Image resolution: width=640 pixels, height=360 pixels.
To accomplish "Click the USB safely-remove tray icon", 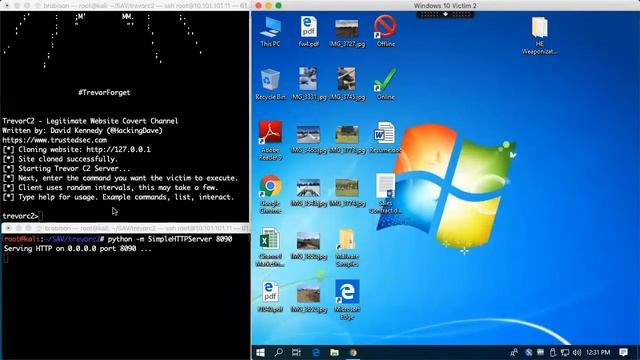I will tap(553, 352).
